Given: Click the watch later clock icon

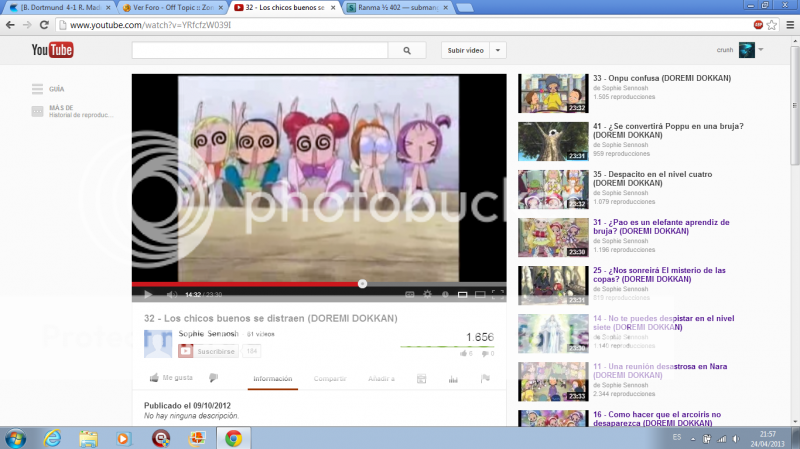Looking at the screenshot, I should (x=445, y=294).
